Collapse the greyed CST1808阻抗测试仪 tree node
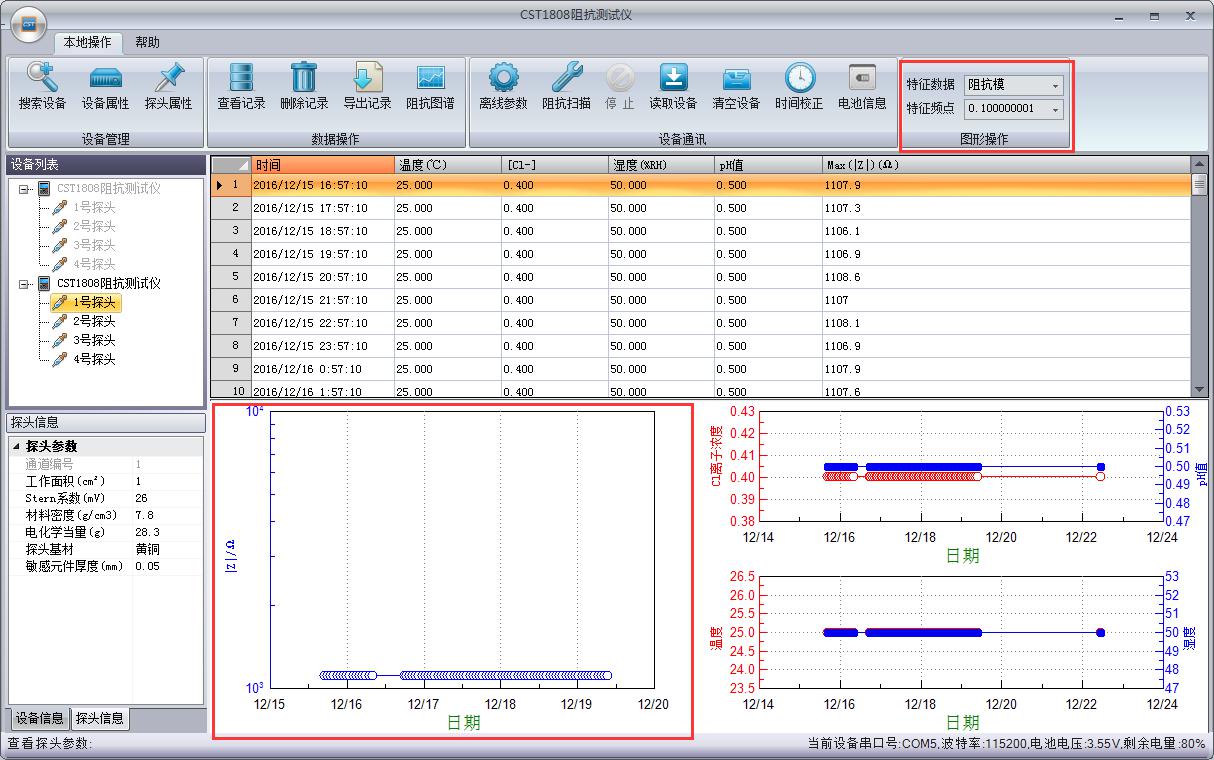1214x760 pixels. coord(24,188)
